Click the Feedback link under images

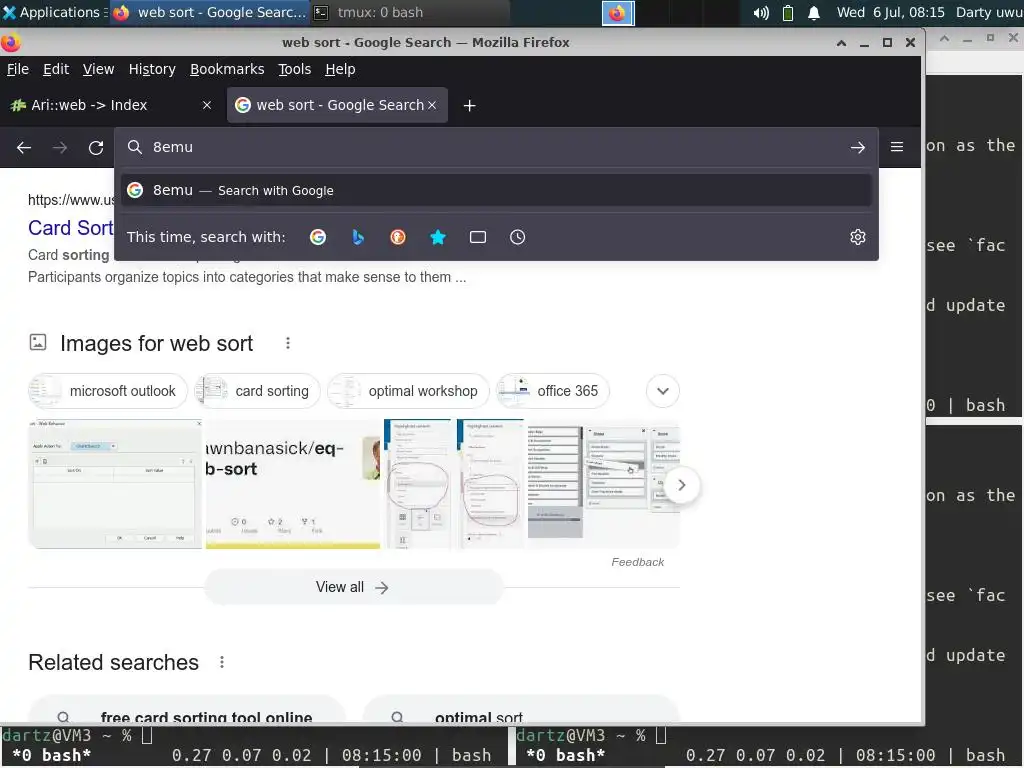[637, 562]
